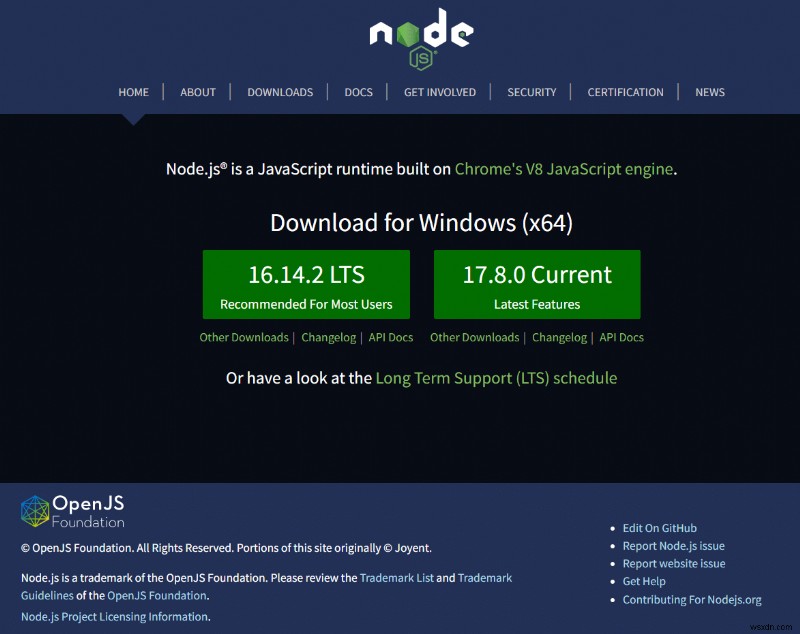800x634 pixels.
Task: Open the HOME menu item
Action: (x=134, y=92)
